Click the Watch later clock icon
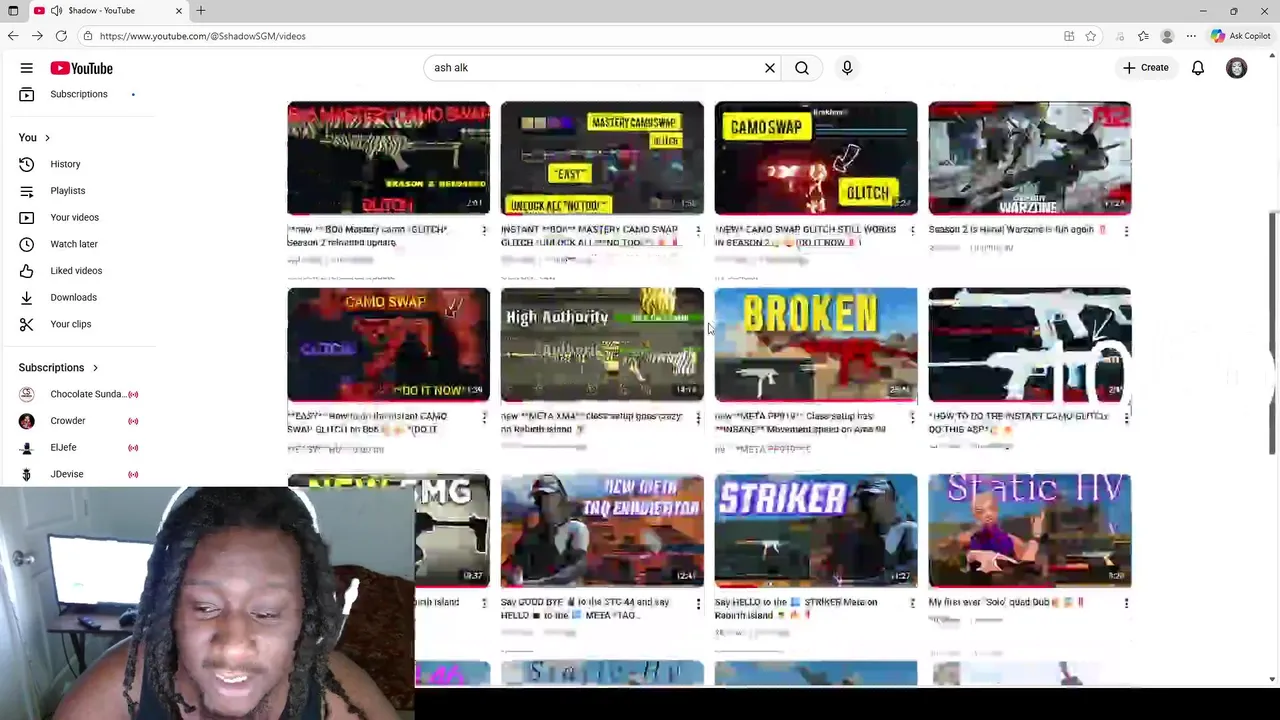The width and height of the screenshot is (1280, 720). click(x=27, y=244)
